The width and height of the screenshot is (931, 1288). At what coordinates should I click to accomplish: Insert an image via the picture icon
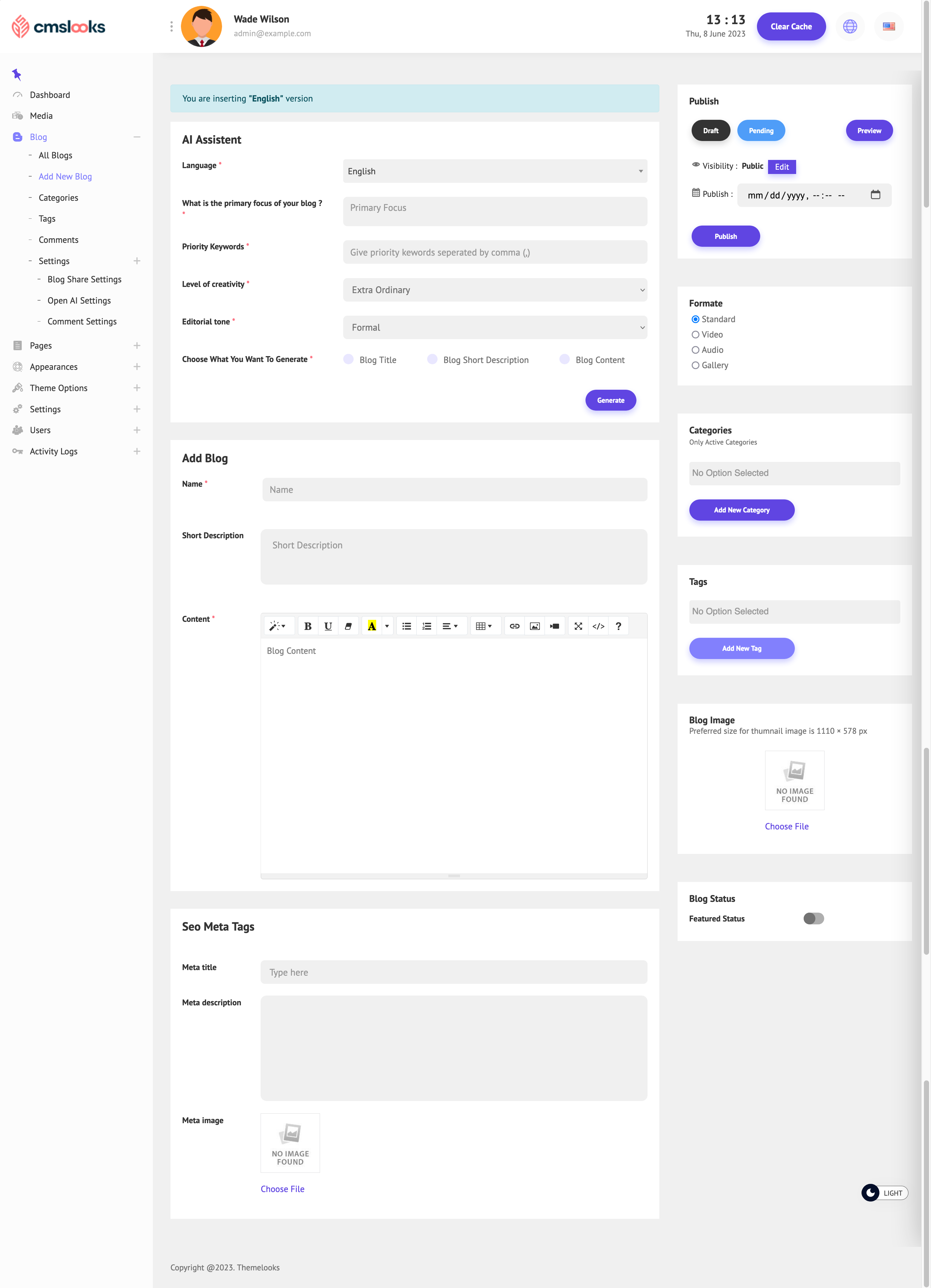[535, 625]
